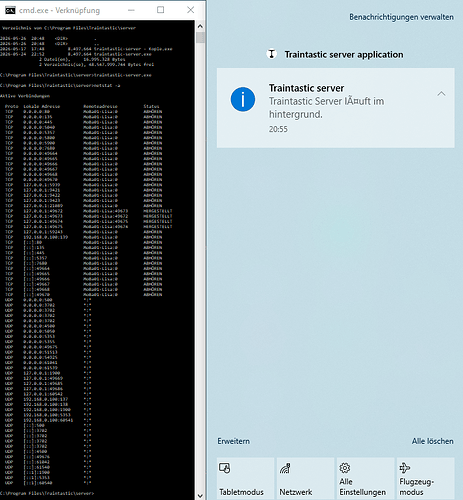The height and width of the screenshot is (500, 463).
Task: Click the 'Aktive Verbindungen' heading in cmd
Action: (25, 96)
